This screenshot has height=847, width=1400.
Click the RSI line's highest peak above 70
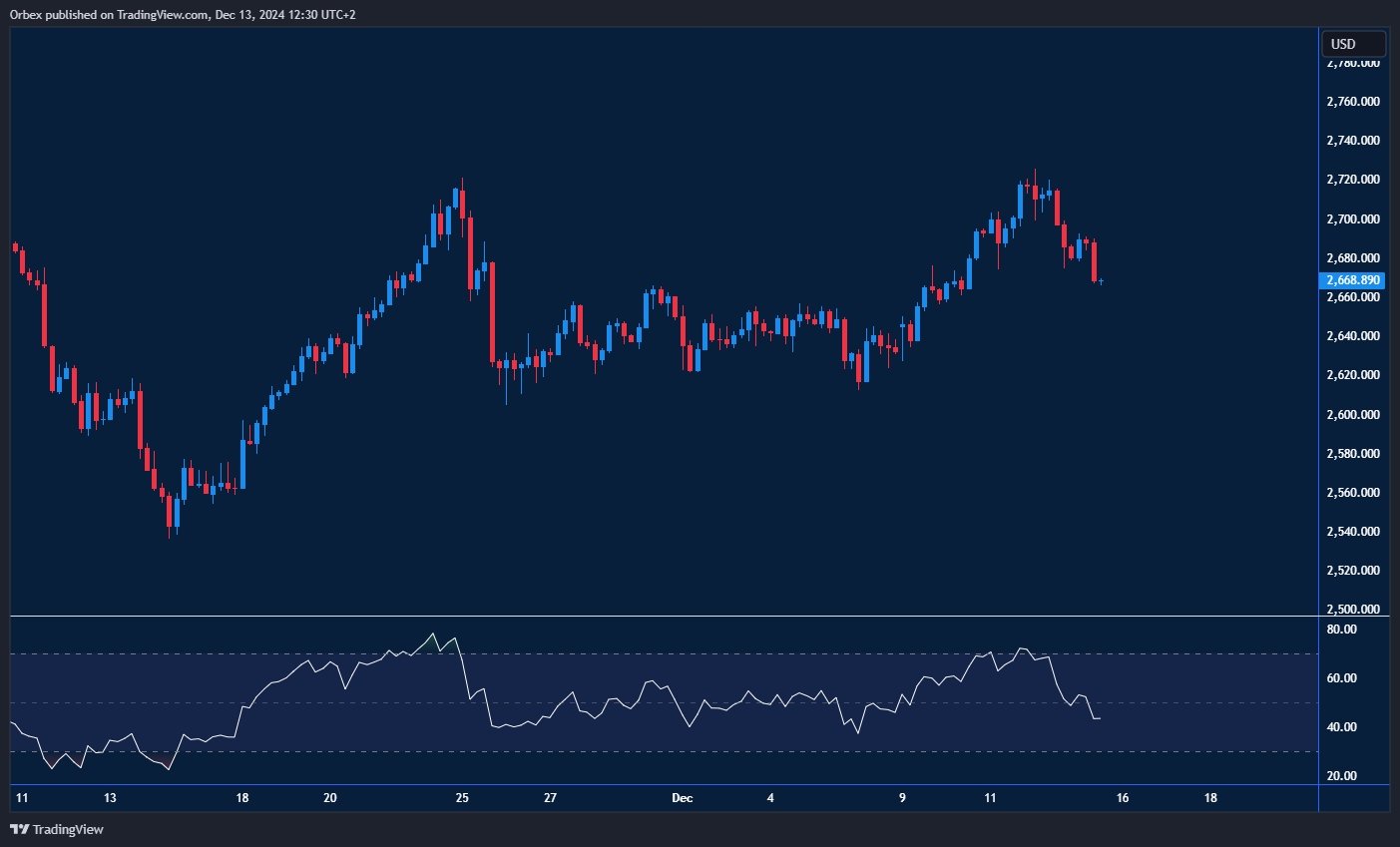(x=432, y=634)
